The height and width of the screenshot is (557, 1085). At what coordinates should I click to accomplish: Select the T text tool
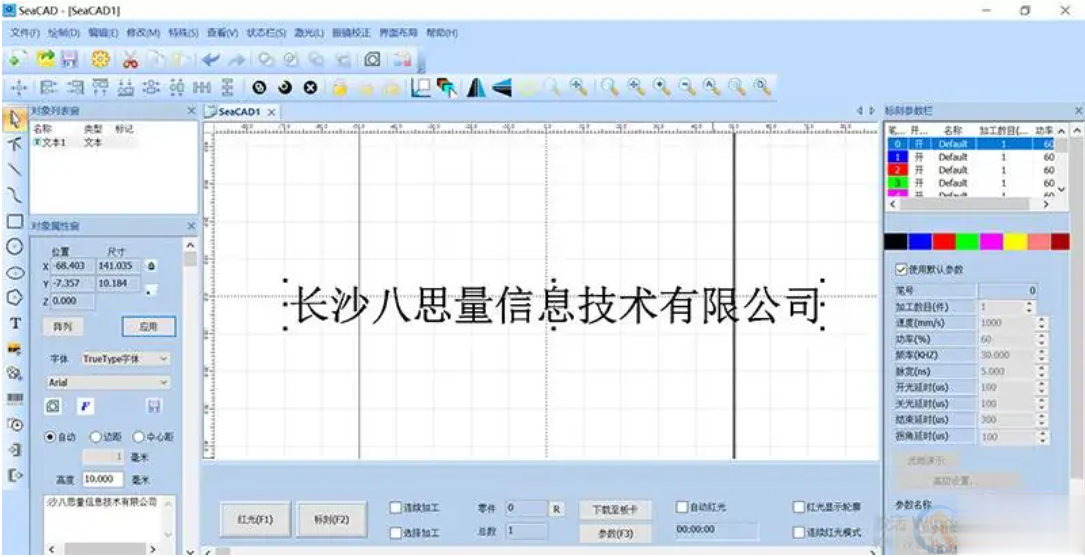[15, 323]
